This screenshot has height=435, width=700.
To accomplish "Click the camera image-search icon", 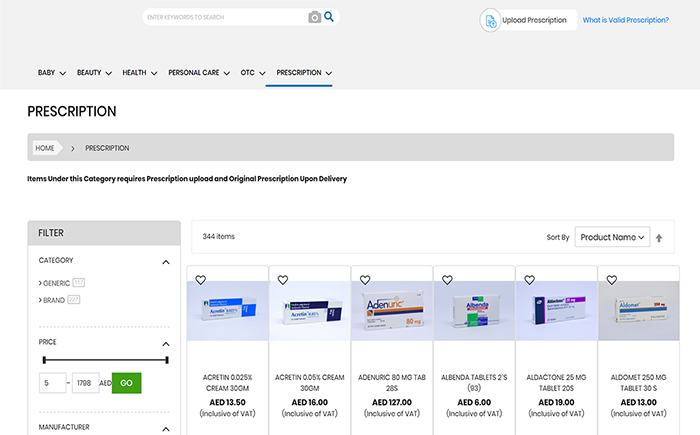I will pyautogui.click(x=314, y=17).
